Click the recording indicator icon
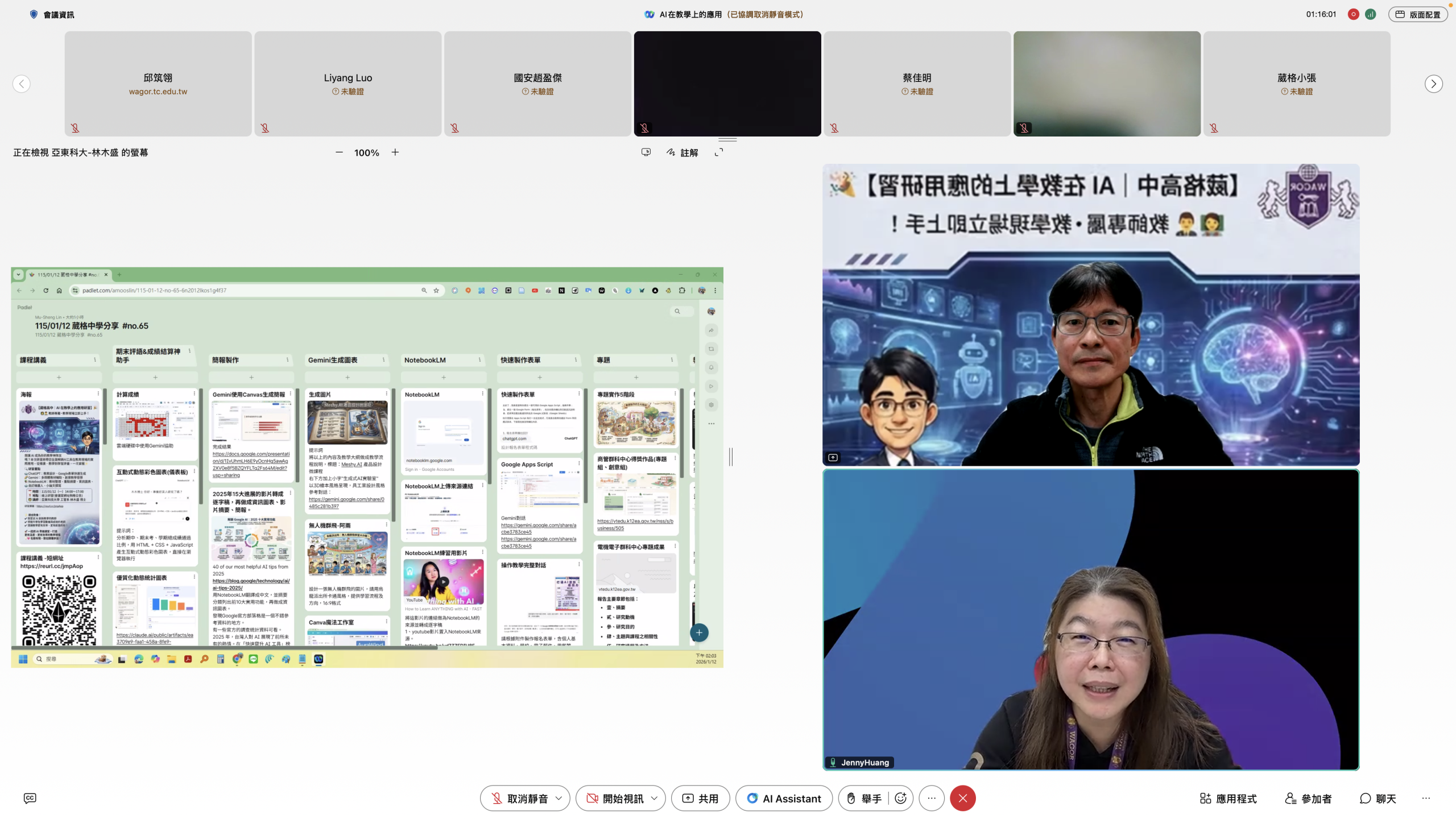The image size is (1456, 819). click(x=1353, y=14)
